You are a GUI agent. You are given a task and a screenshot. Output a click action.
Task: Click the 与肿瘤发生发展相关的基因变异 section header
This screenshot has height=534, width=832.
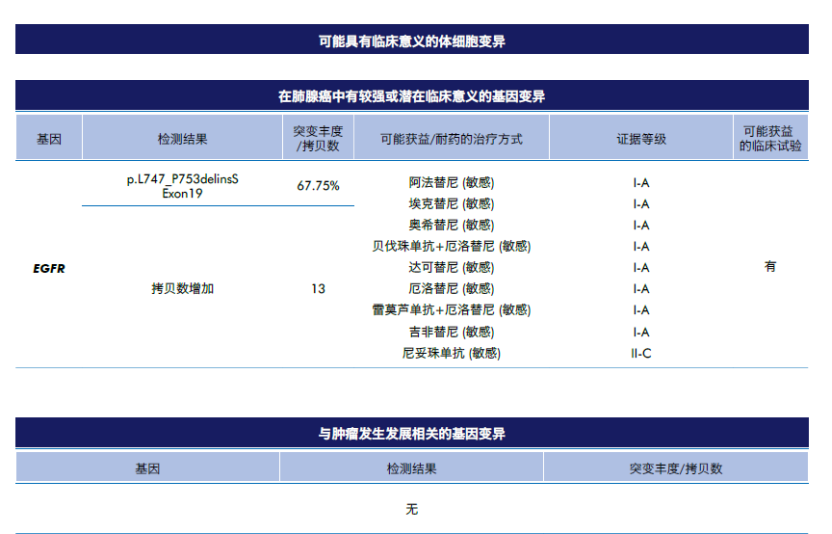coord(411,434)
